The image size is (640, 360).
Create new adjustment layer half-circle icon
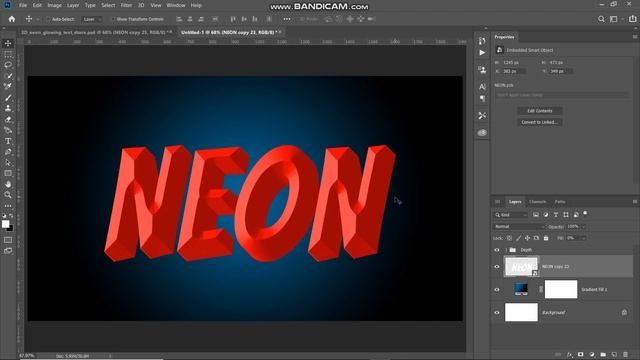[x=592, y=355]
